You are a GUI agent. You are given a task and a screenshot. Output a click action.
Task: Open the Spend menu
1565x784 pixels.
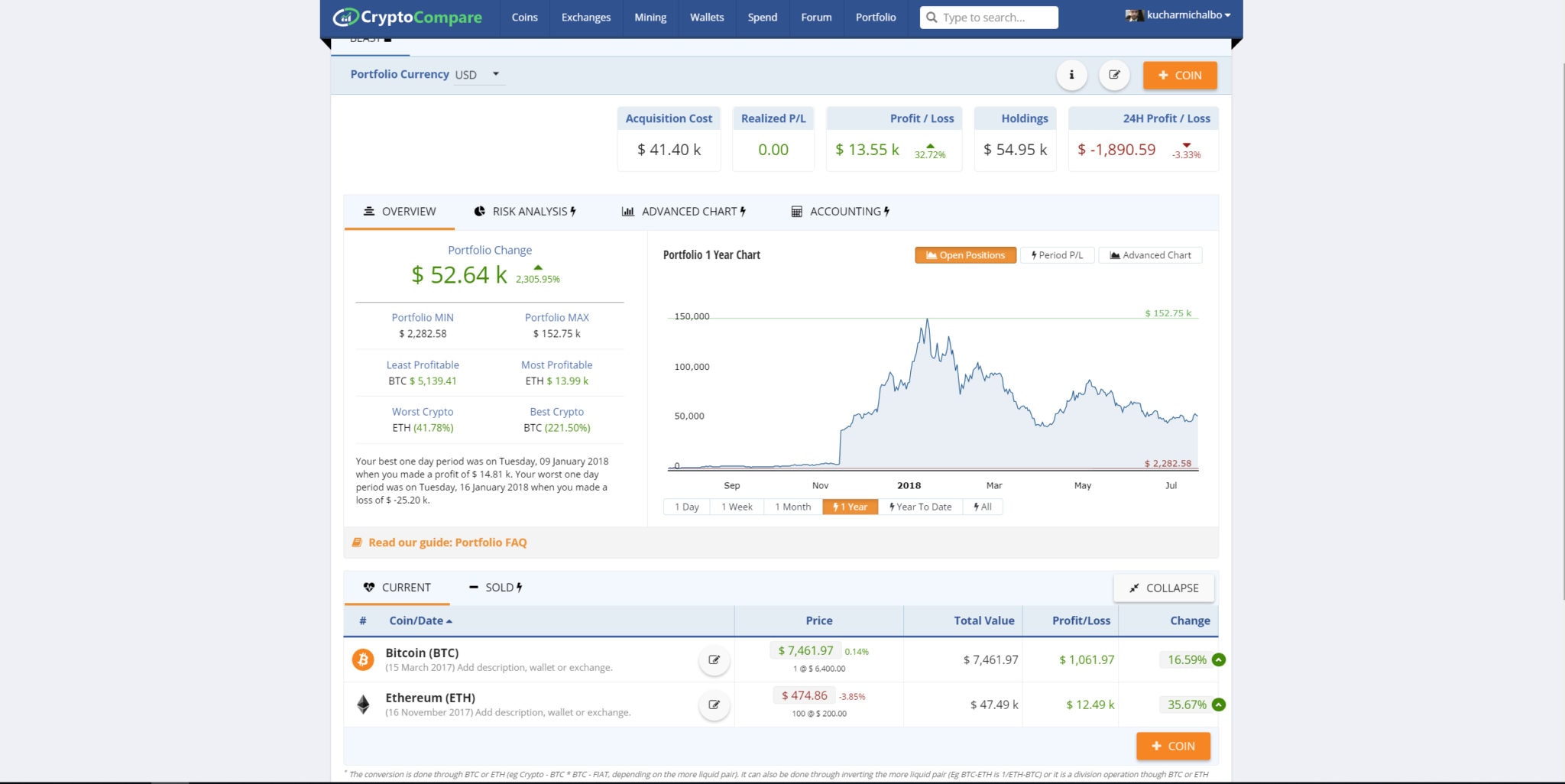[x=763, y=18]
